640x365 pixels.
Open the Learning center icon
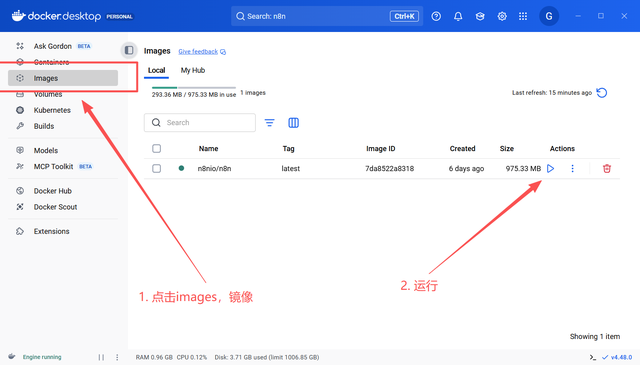(x=480, y=16)
